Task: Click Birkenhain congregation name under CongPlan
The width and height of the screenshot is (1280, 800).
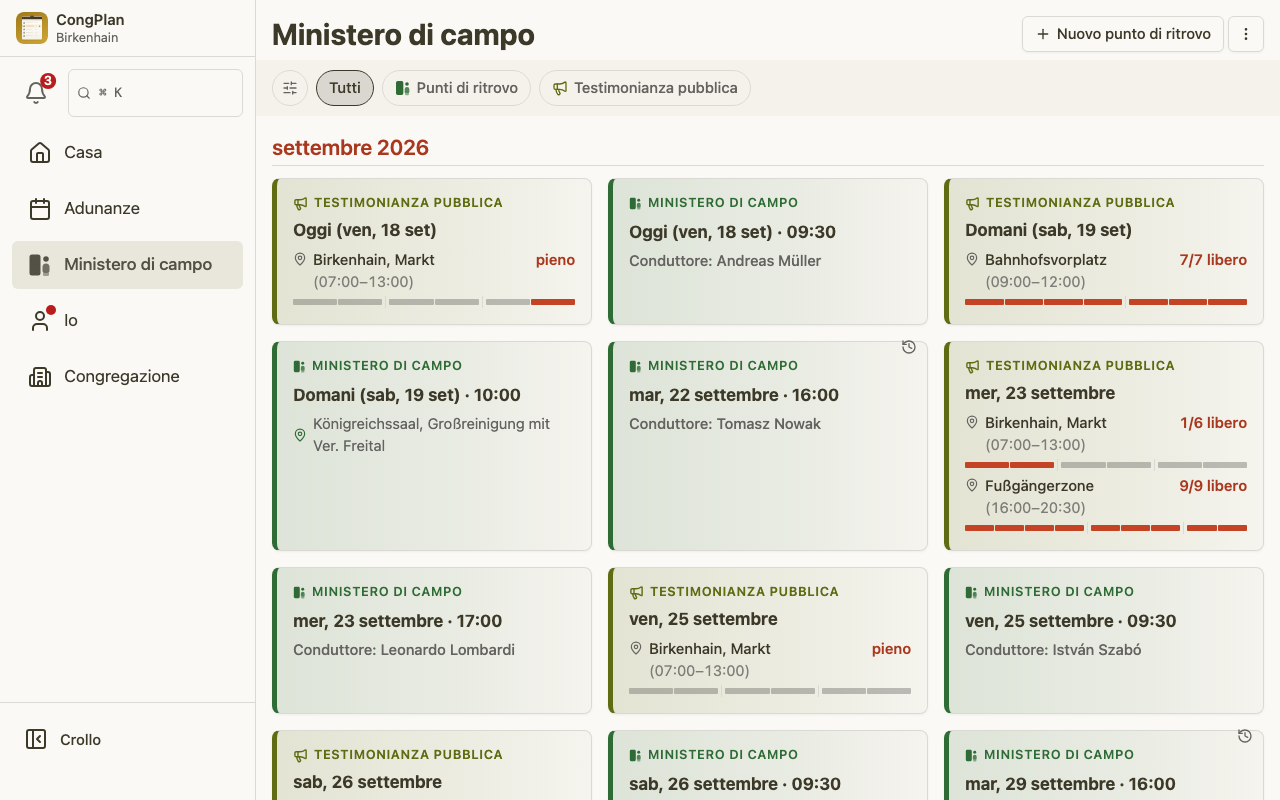Action: coord(87,38)
